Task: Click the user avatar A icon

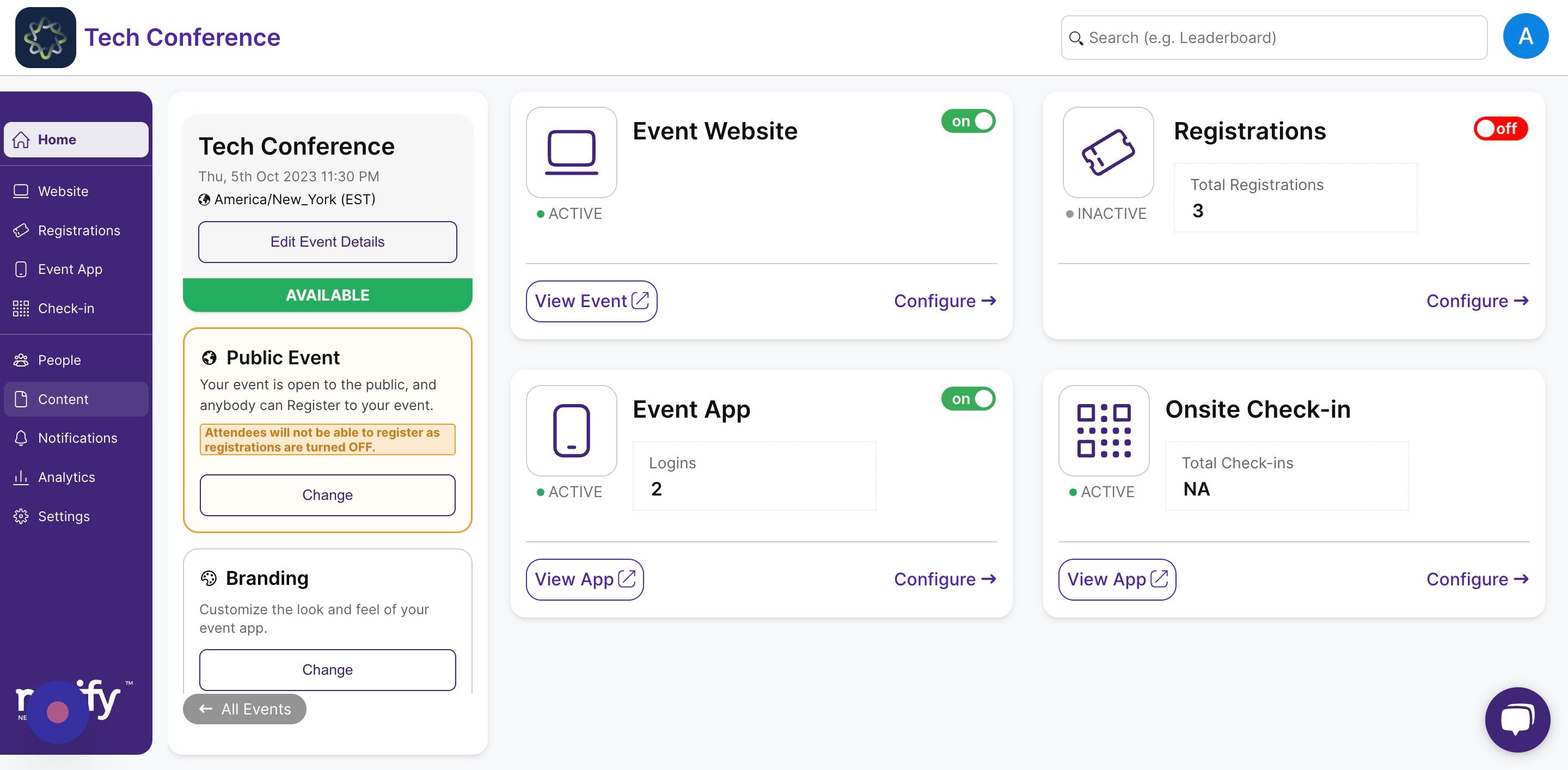Action: (1525, 36)
